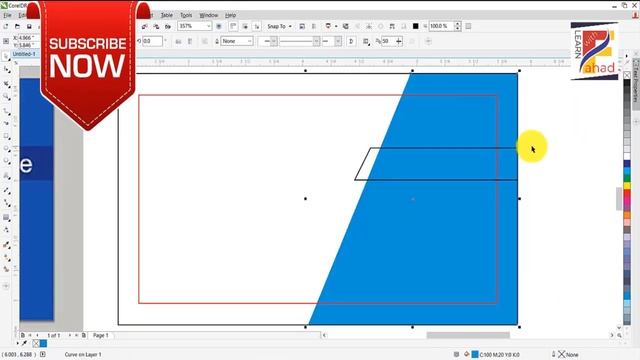Click the No Color swatch in color palette

627,75
